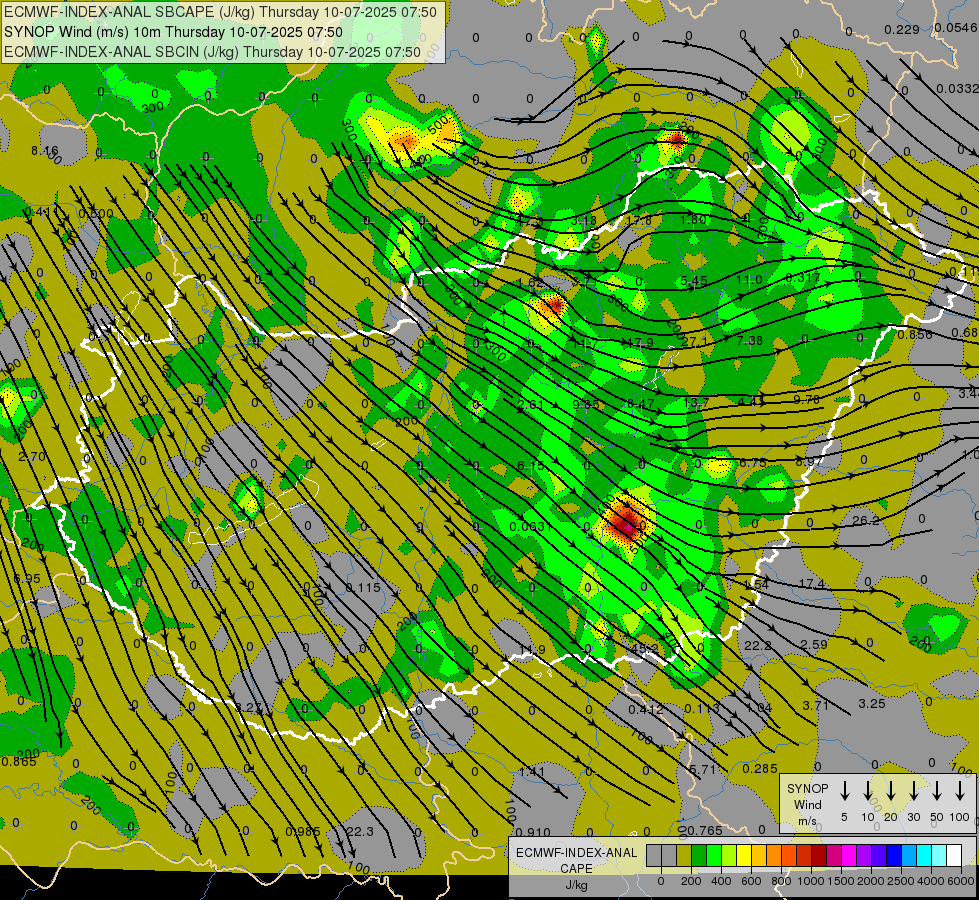Pick the dark green swatch in the CAPE color bar
Viewport: 979px width, 900px height.
coord(699,856)
